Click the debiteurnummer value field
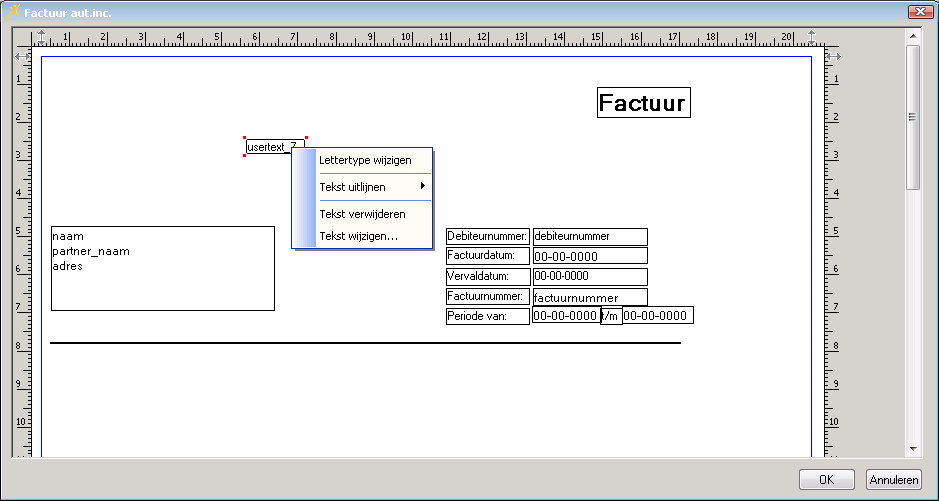The height and width of the screenshot is (501, 939). (x=590, y=237)
